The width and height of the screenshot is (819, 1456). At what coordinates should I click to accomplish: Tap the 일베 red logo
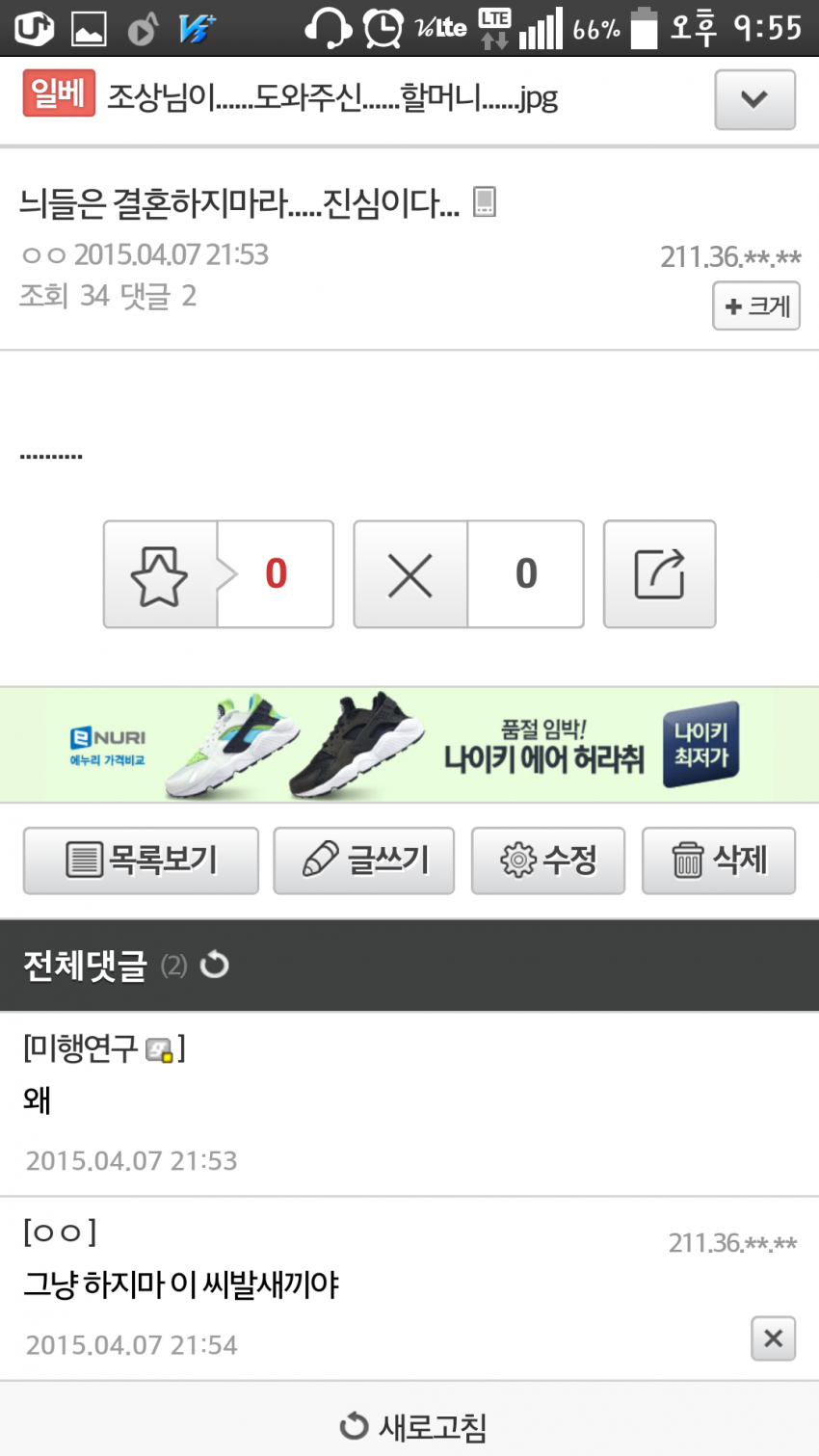59,94
